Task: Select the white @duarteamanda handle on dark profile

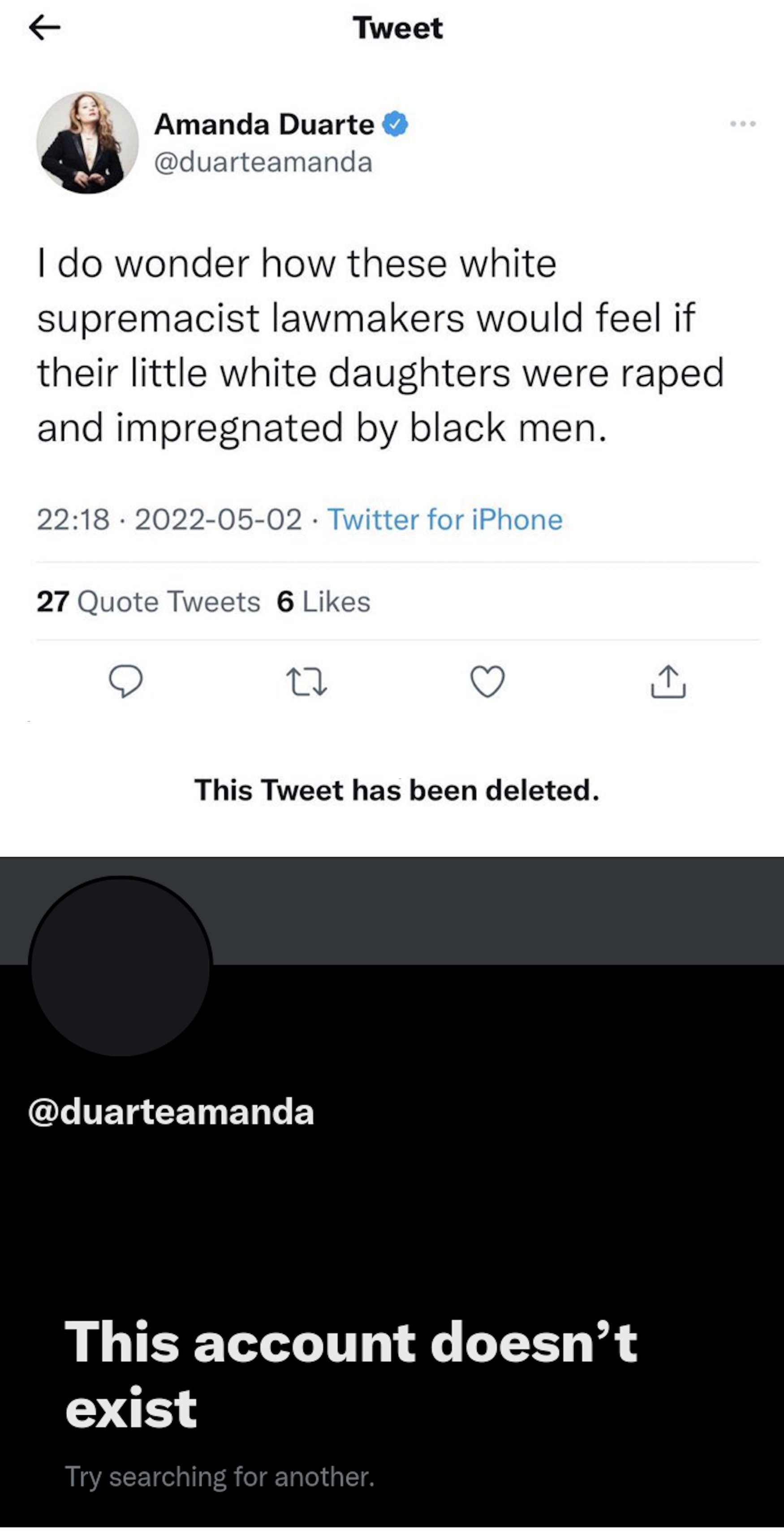Action: (x=171, y=1111)
